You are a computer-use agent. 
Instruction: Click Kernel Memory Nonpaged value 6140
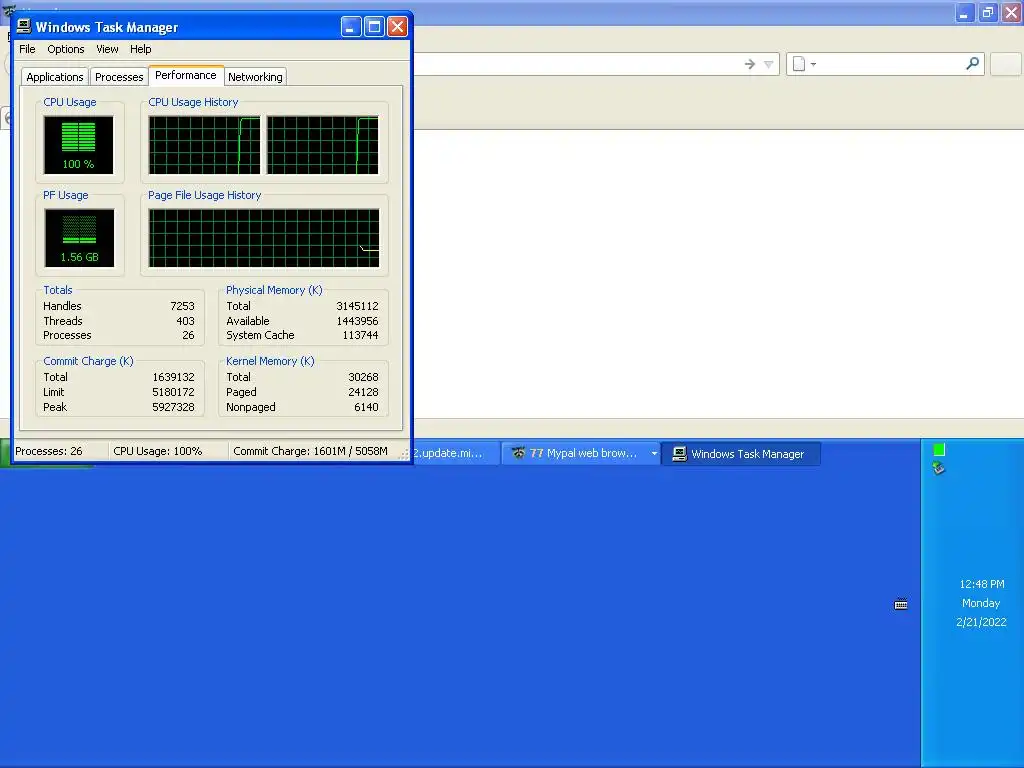(x=366, y=408)
